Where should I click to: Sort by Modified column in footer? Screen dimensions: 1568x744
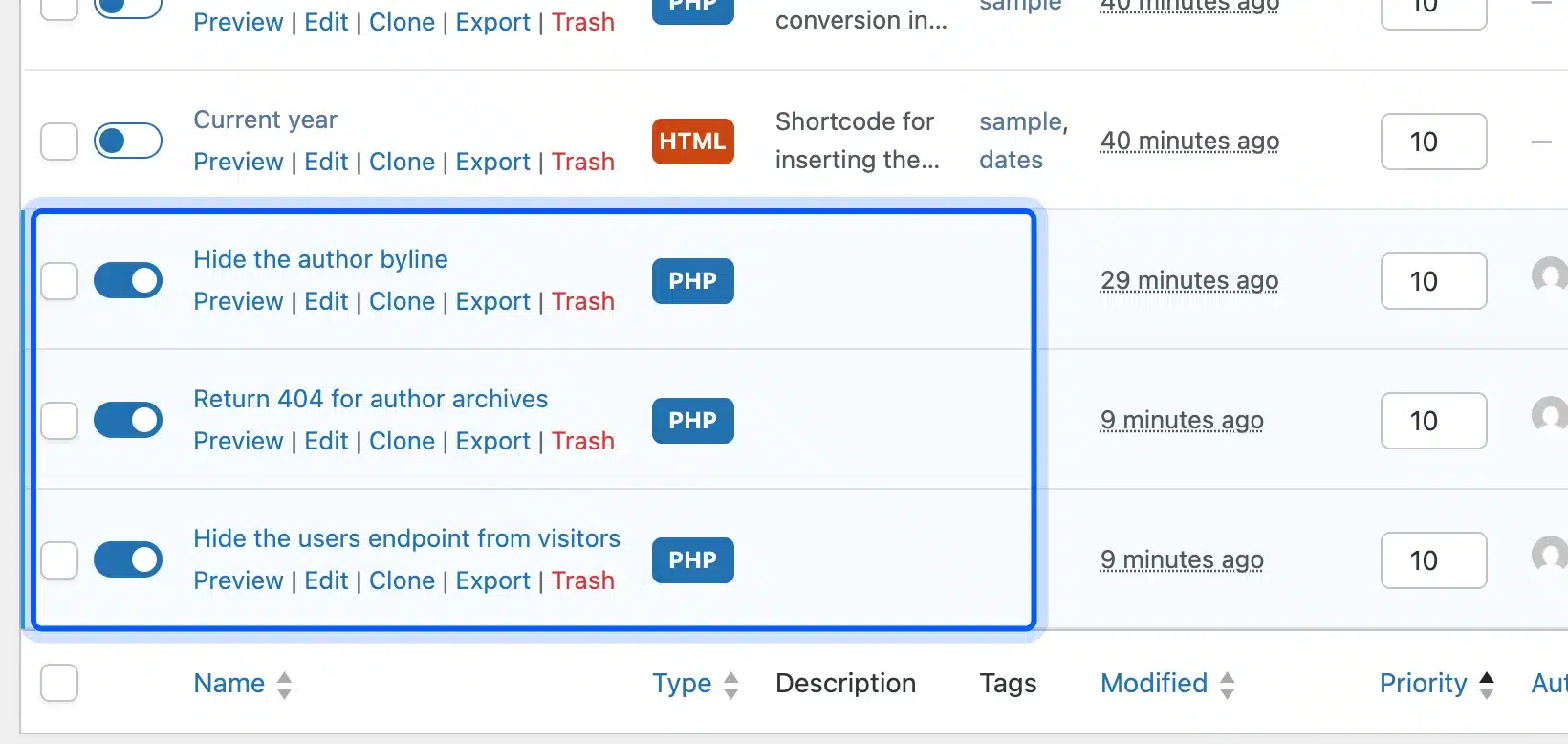pyautogui.click(x=1167, y=684)
